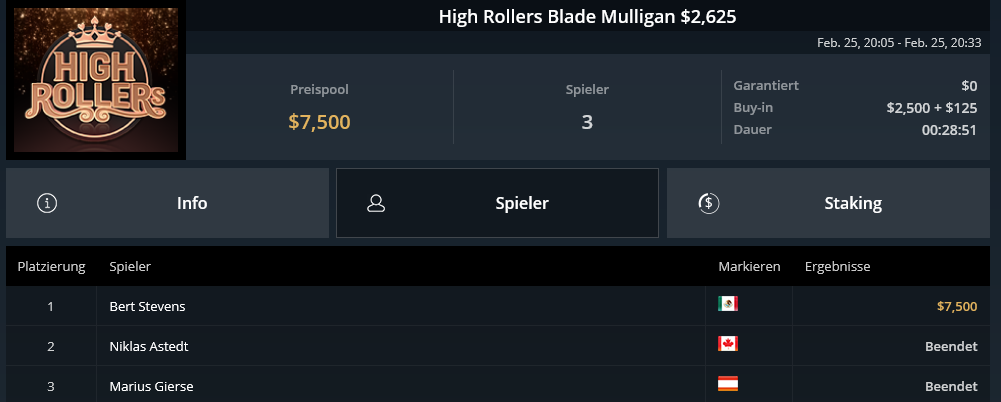Click the Markieren column header
This screenshot has width=1001, height=402.
coord(749,266)
